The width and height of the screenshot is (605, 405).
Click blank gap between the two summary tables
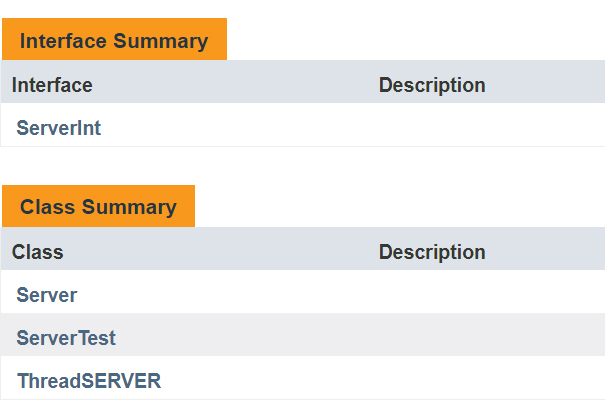(x=302, y=166)
